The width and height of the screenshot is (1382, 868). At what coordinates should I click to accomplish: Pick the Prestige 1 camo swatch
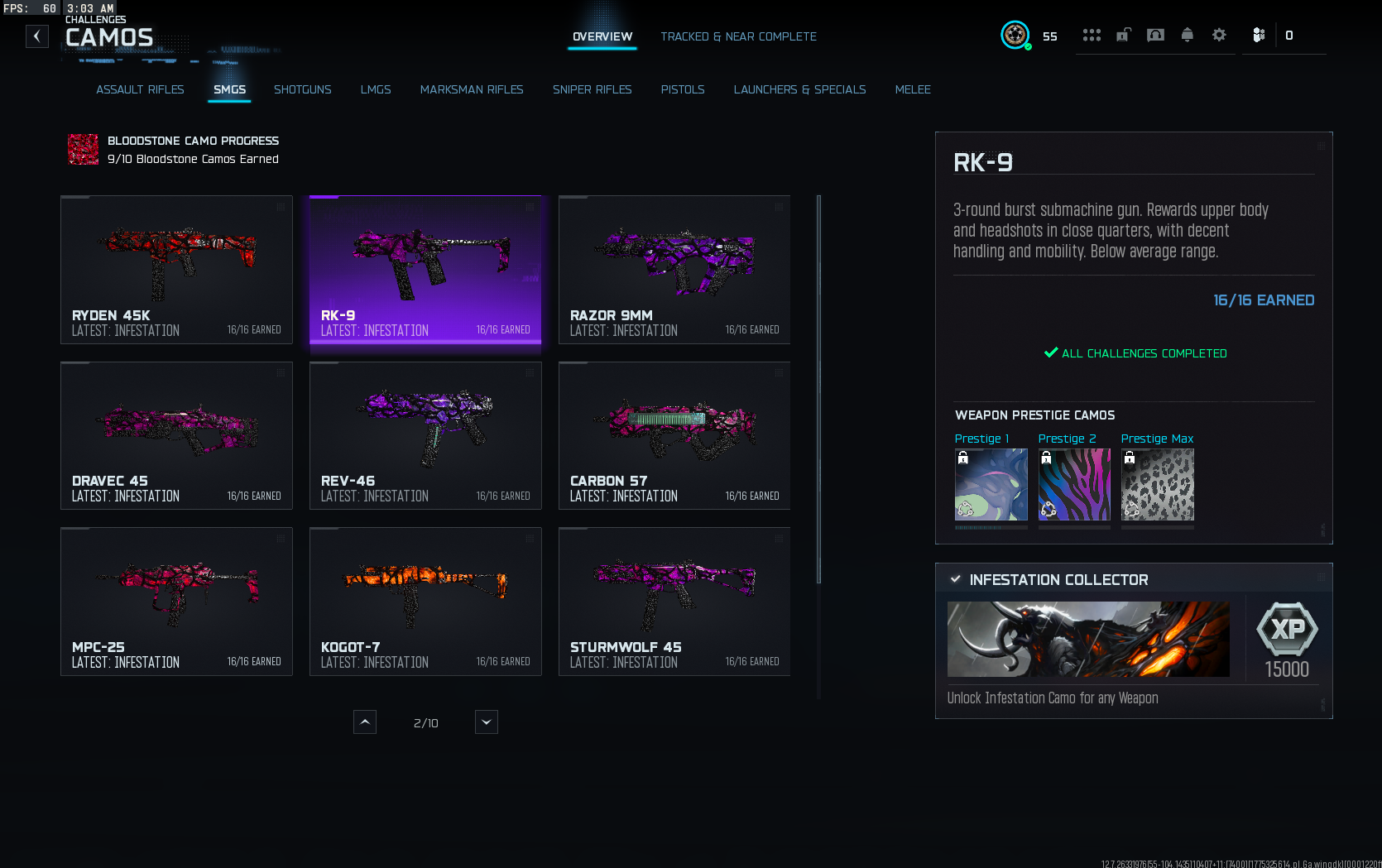(x=991, y=485)
